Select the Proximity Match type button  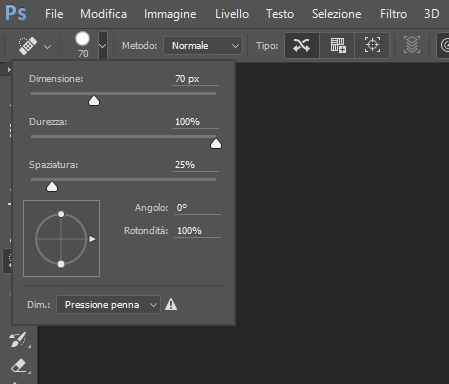tap(372, 45)
